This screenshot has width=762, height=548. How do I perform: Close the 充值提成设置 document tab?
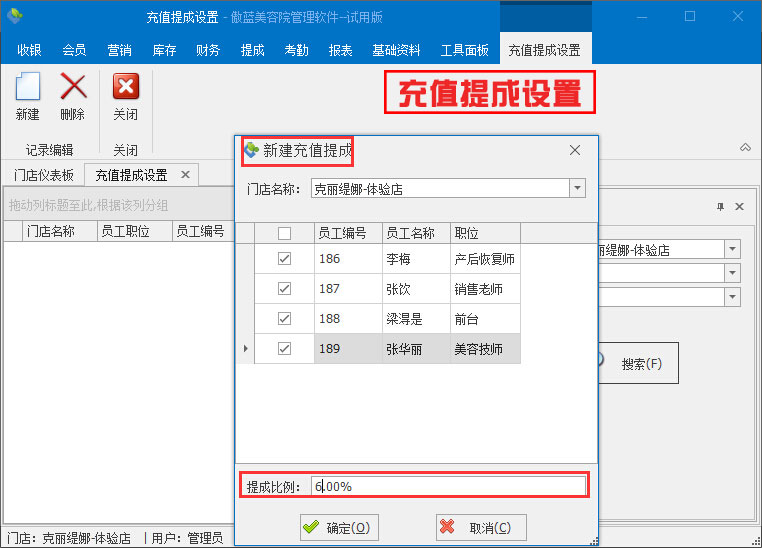(185, 175)
